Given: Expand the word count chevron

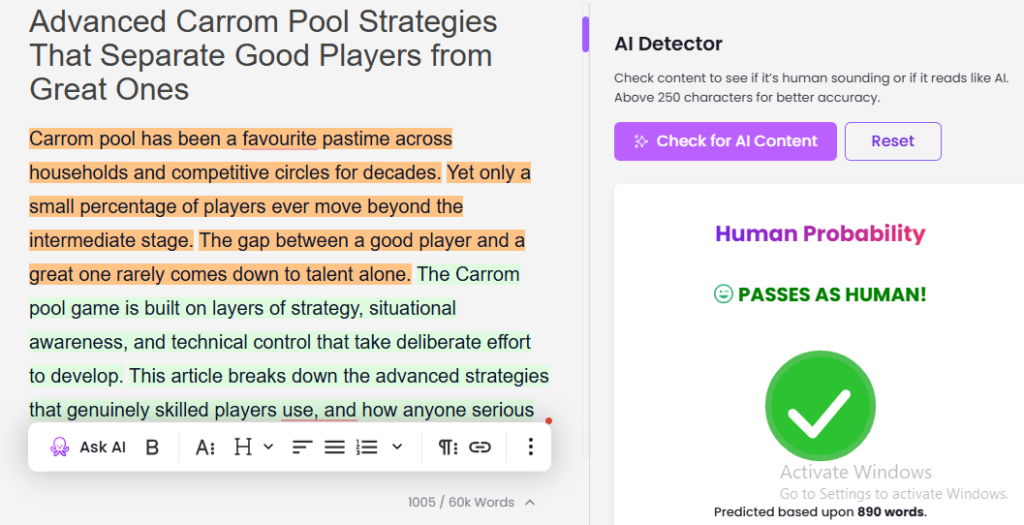Looking at the screenshot, I should [530, 502].
